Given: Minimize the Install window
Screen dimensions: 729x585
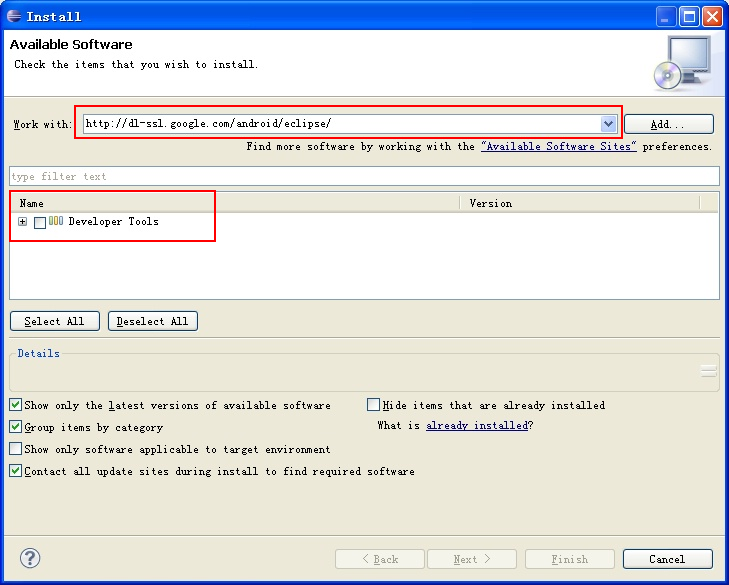Looking at the screenshot, I should coord(666,17).
